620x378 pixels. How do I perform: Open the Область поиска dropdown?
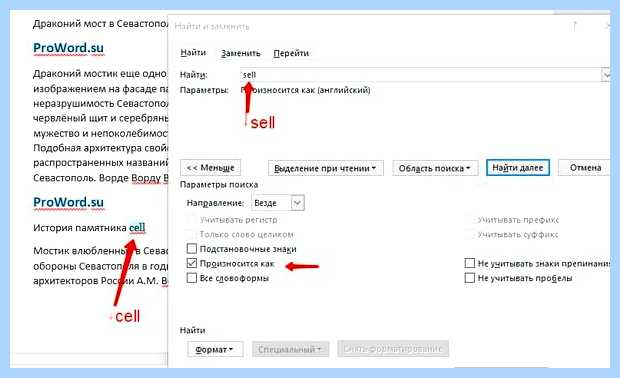click(435, 168)
